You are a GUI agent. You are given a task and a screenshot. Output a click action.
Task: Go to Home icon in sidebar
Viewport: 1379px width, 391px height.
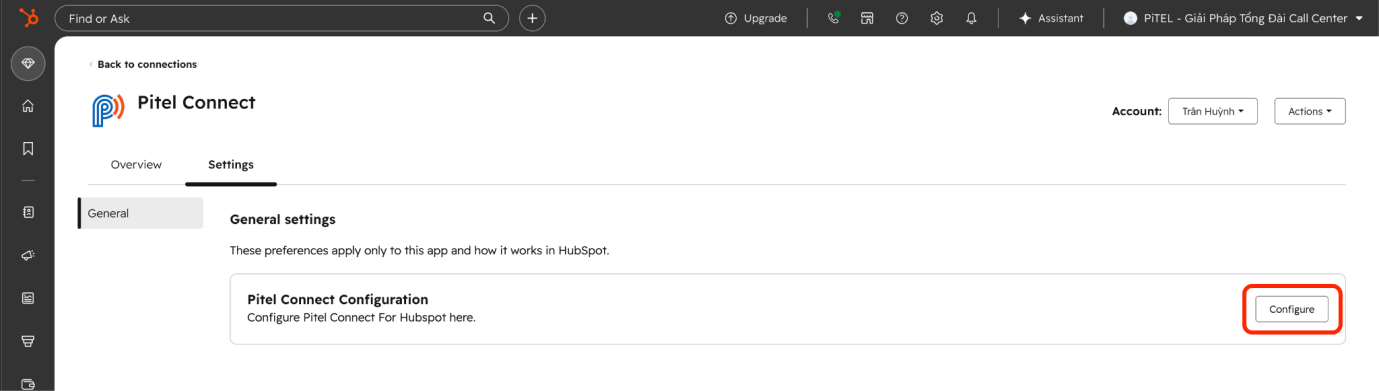pos(28,106)
